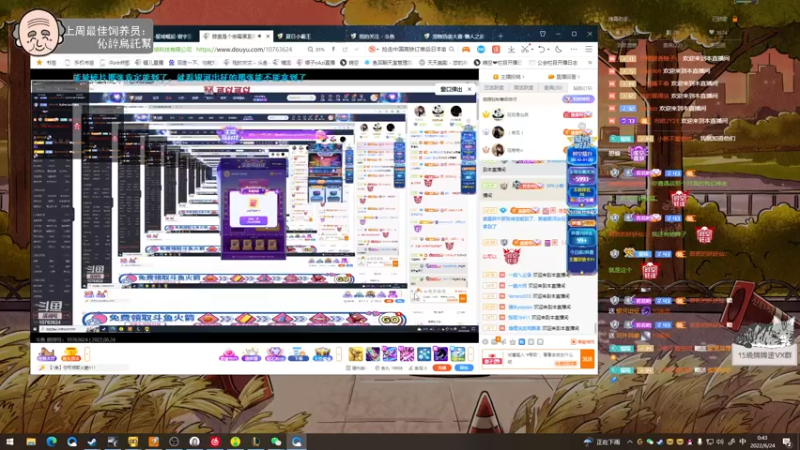Open the streamer video link header

coord(509,77)
